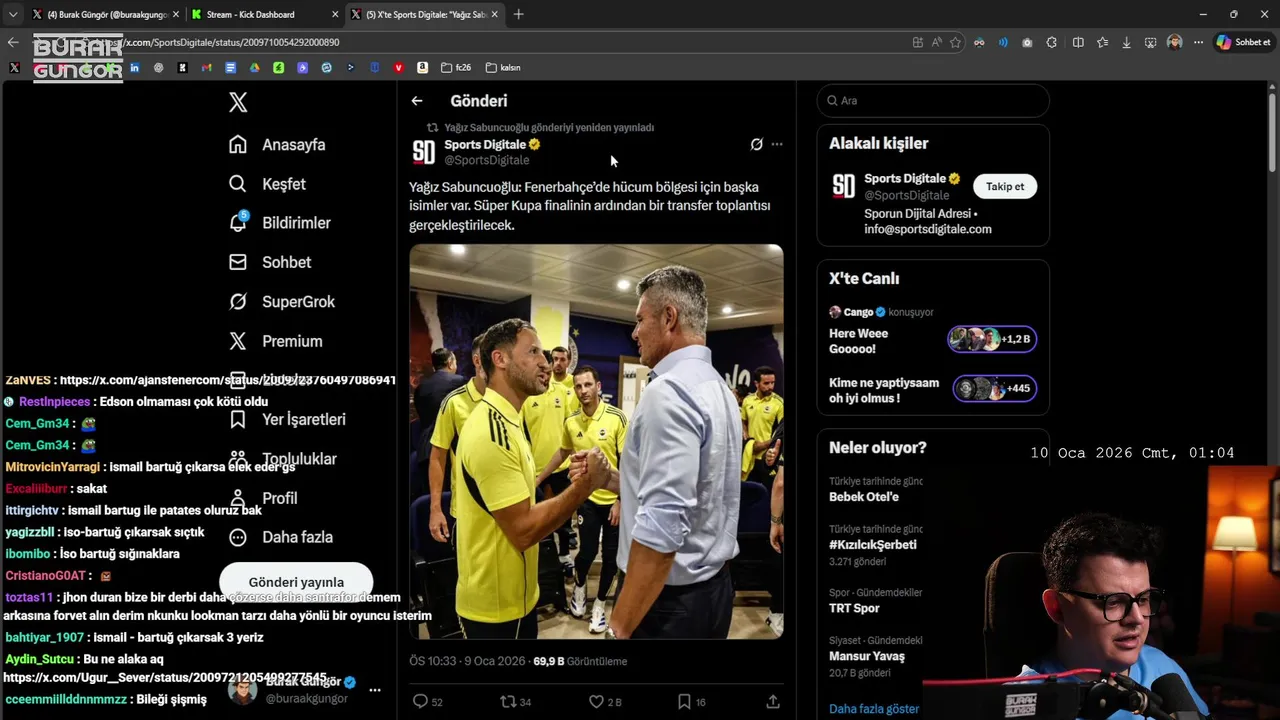Open the tab list dropdown arrow
The width and height of the screenshot is (1280, 720).
coord(13,14)
